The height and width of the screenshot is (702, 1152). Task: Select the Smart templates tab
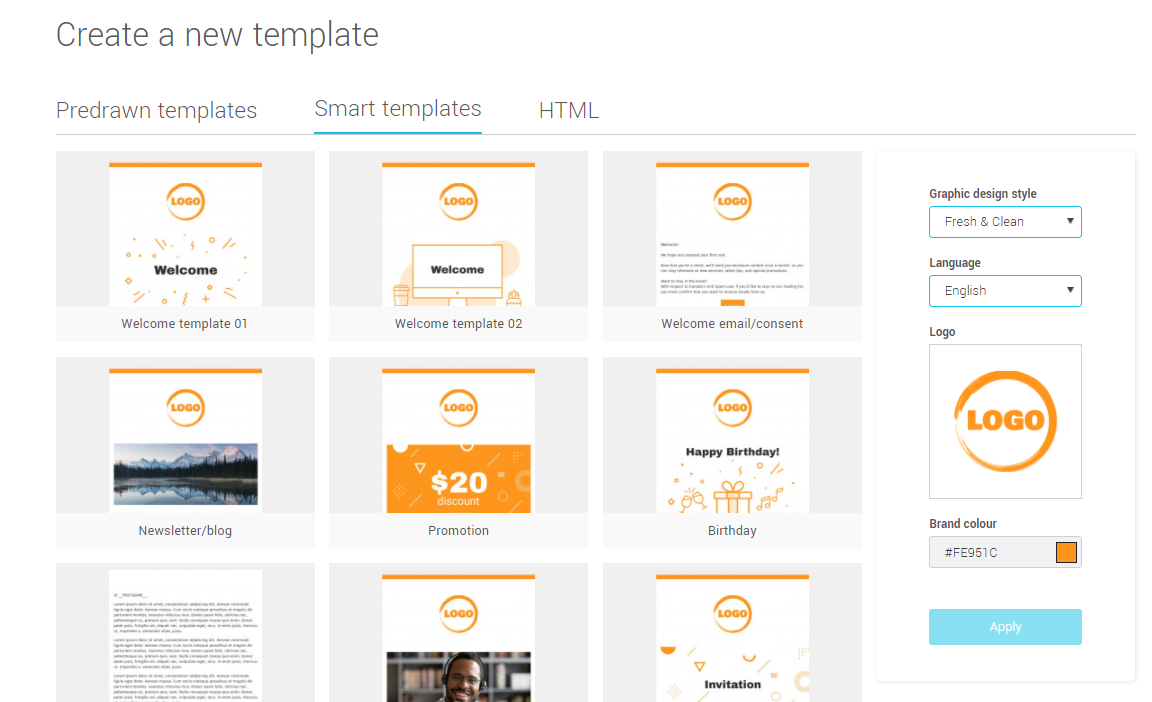pyautogui.click(x=397, y=109)
